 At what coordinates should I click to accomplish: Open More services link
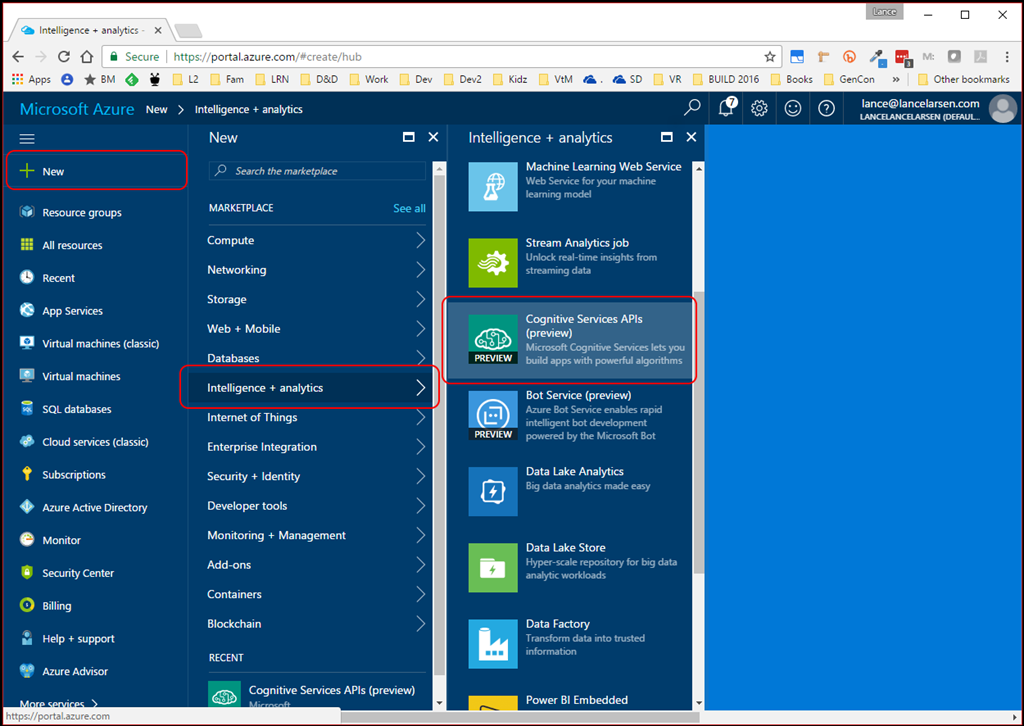[x=59, y=703]
